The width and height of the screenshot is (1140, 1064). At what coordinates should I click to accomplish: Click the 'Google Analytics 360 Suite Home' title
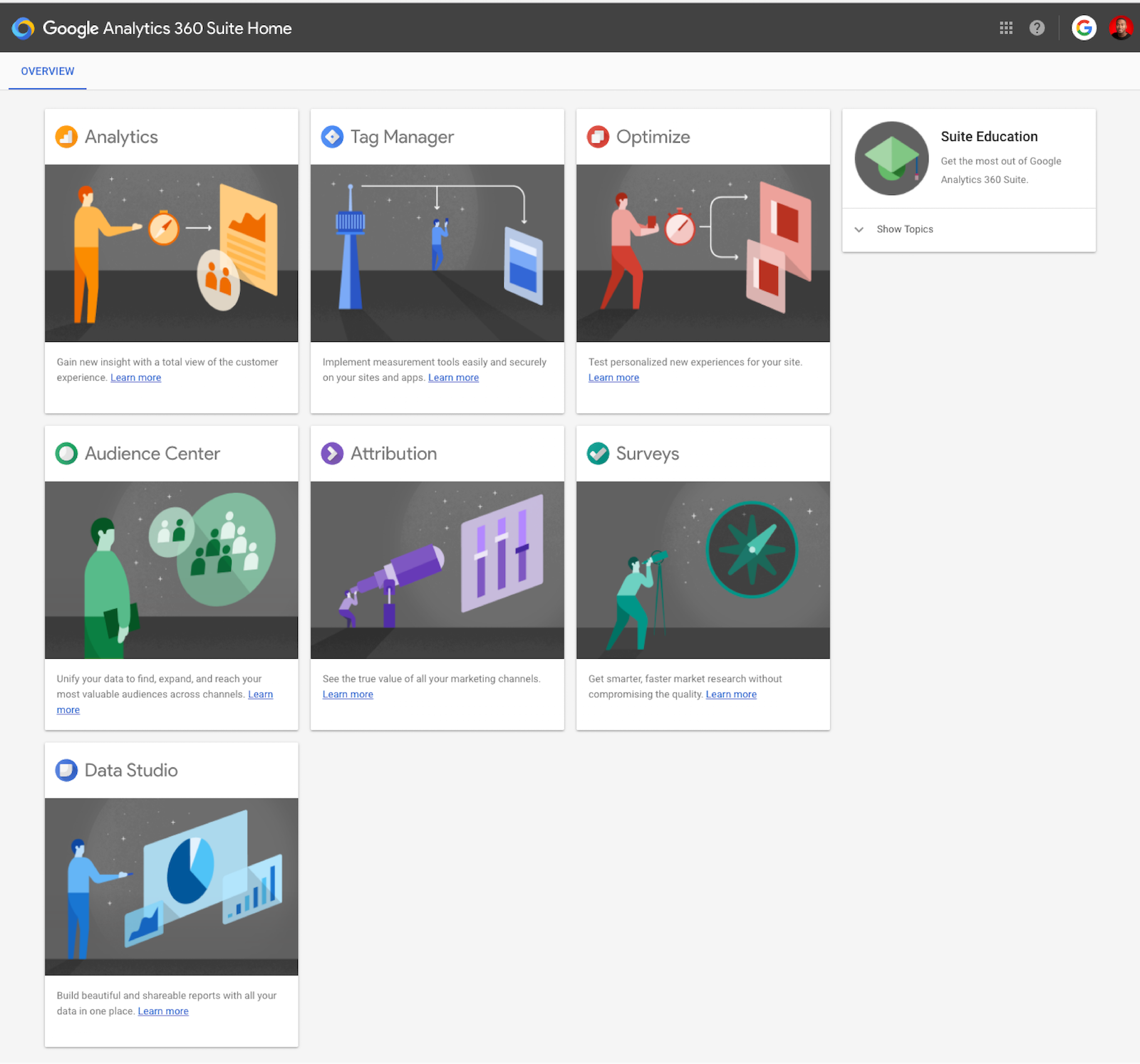pyautogui.click(x=167, y=28)
